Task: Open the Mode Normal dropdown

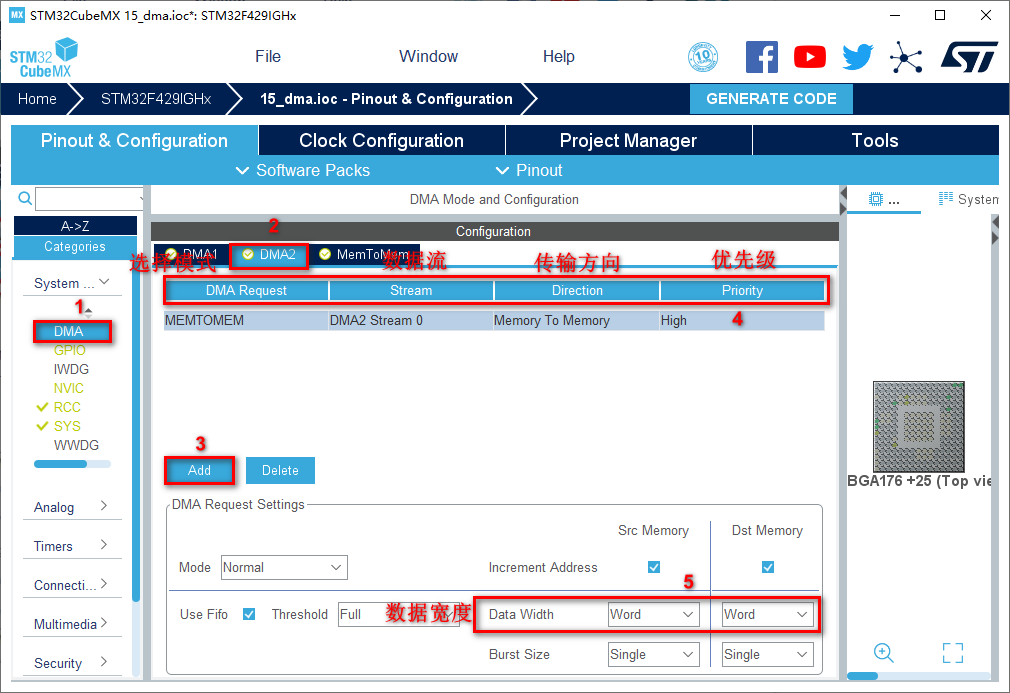Action: [x=284, y=567]
